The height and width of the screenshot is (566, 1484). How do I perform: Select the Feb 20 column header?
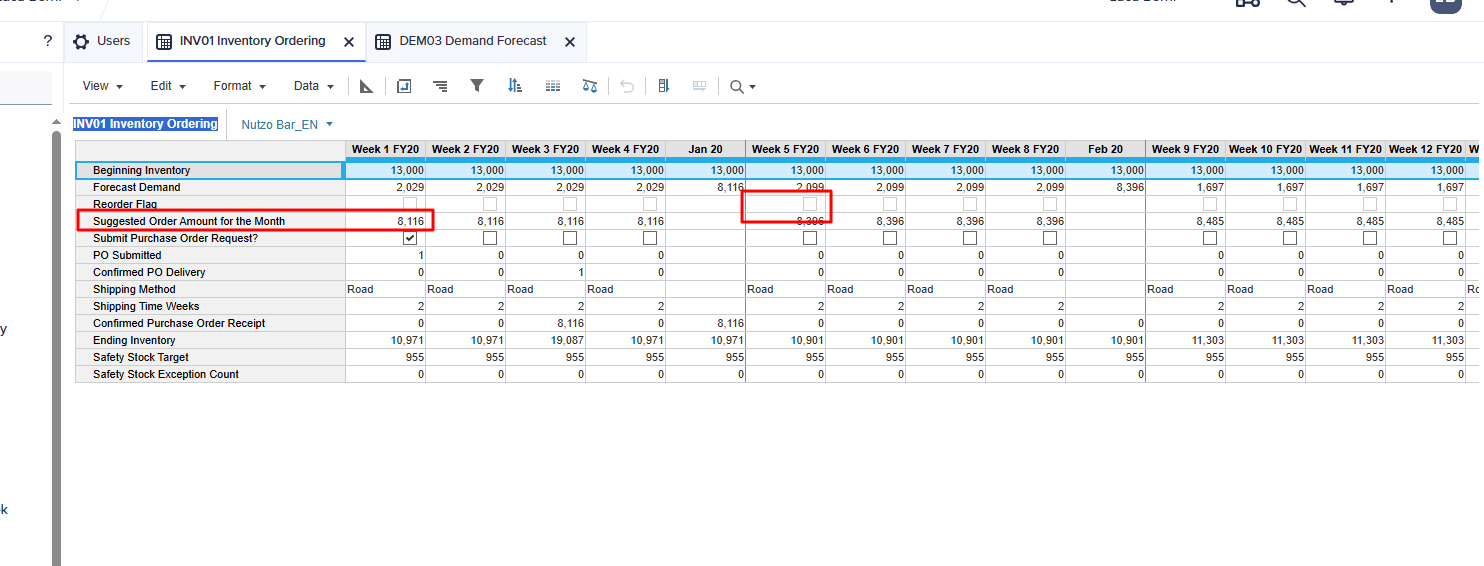click(1105, 149)
